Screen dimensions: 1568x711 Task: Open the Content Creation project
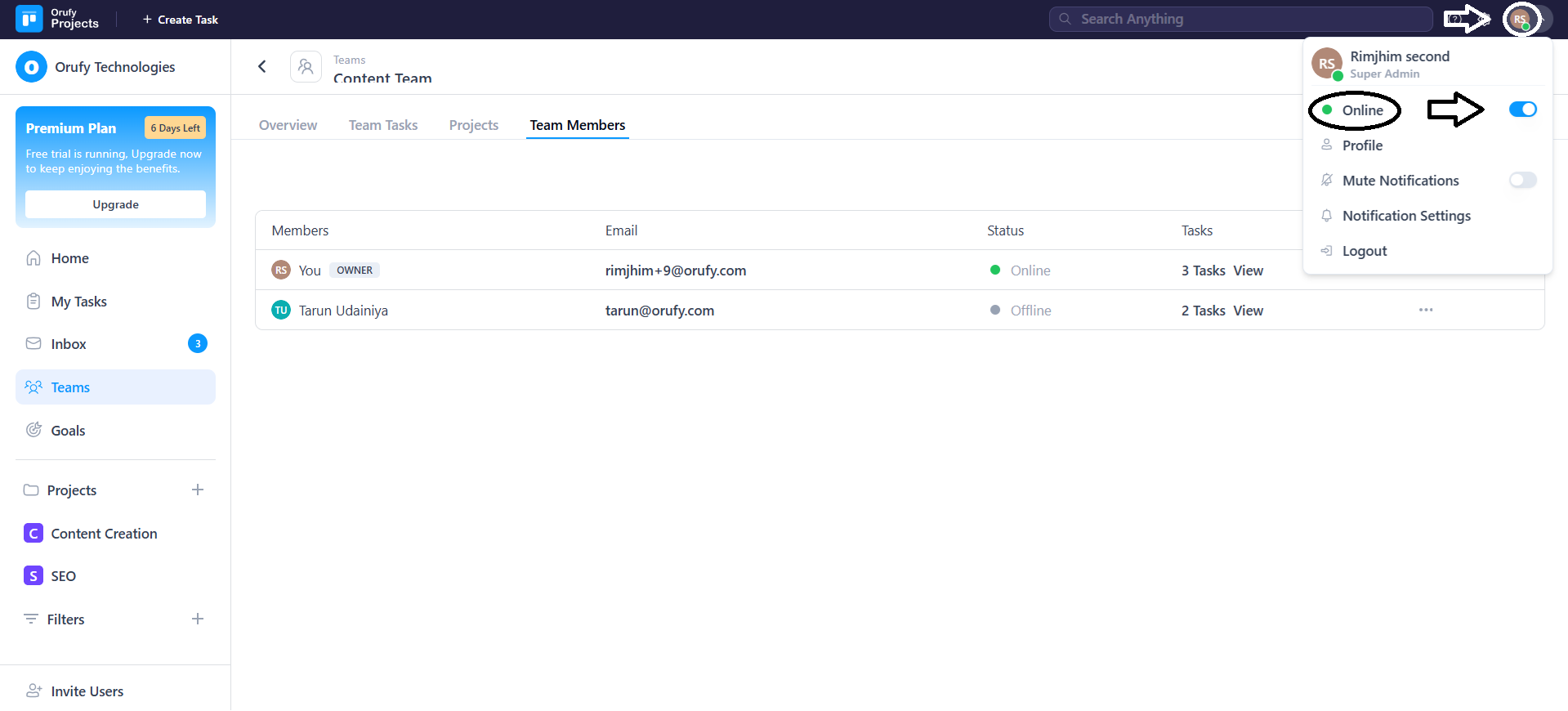click(x=104, y=534)
